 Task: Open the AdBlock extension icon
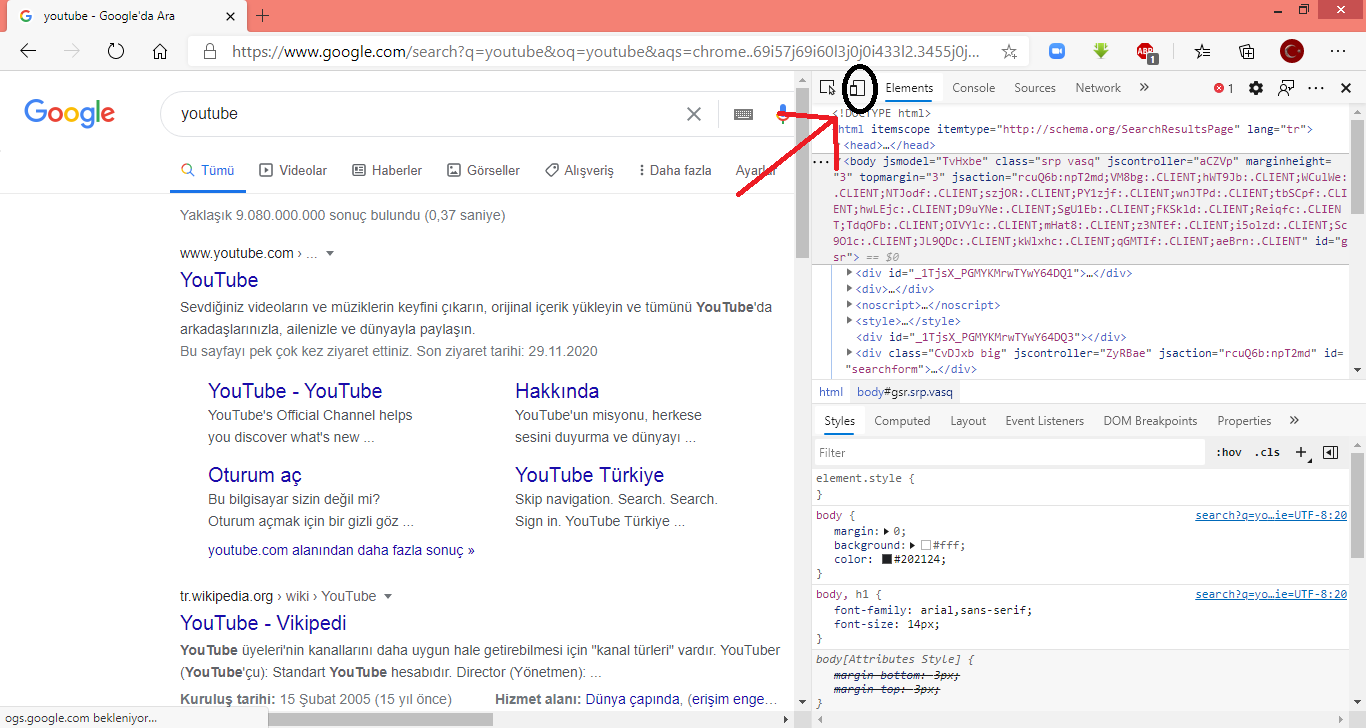(1146, 51)
